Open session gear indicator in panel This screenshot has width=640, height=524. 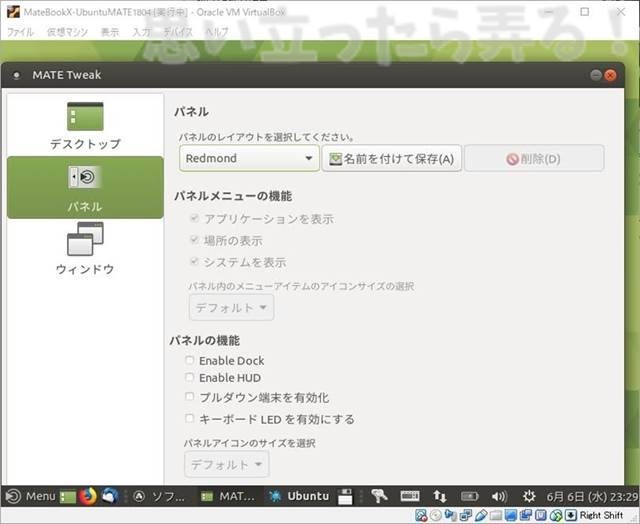point(529,496)
